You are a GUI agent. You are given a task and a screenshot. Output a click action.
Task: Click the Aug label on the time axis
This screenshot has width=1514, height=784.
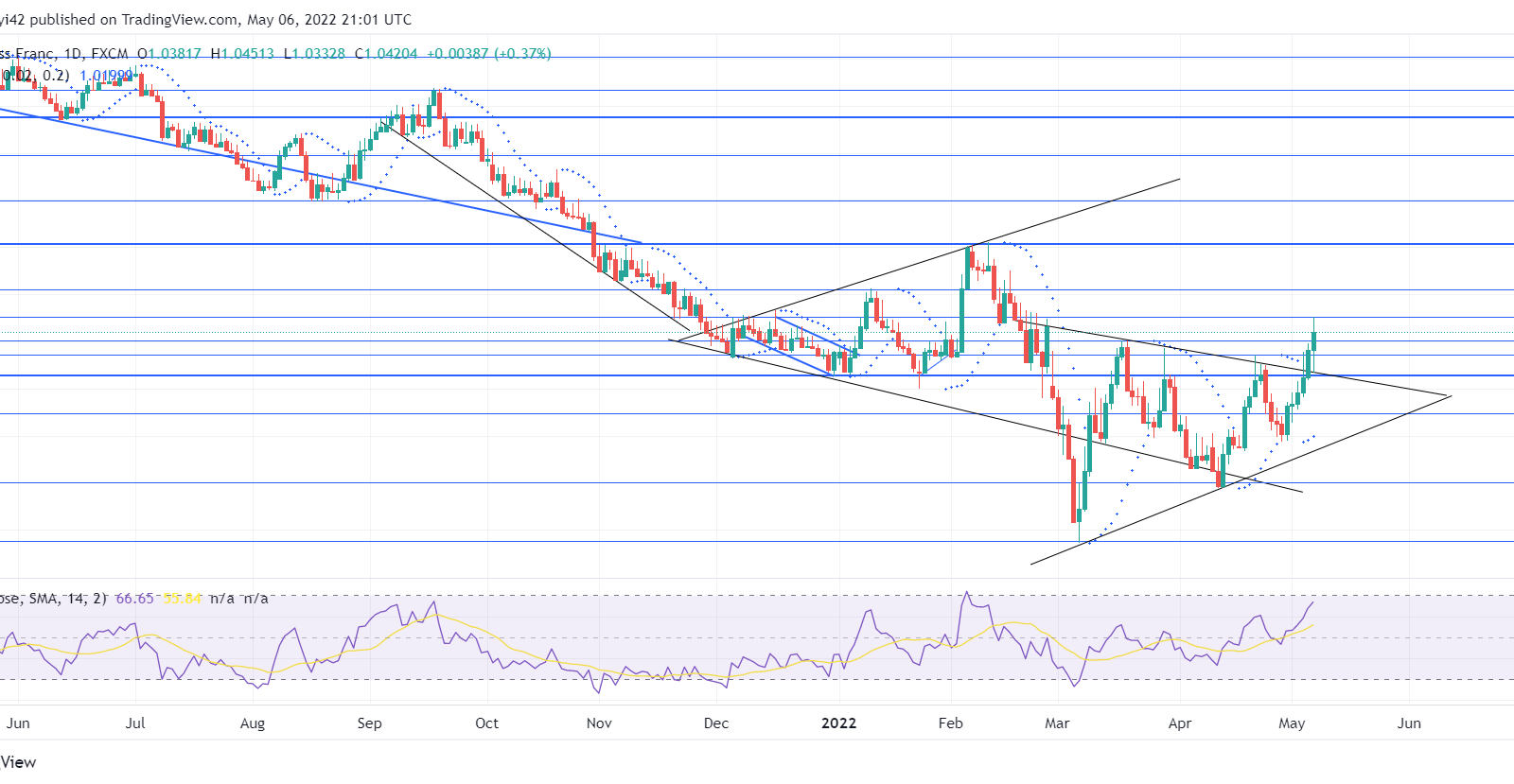[253, 723]
